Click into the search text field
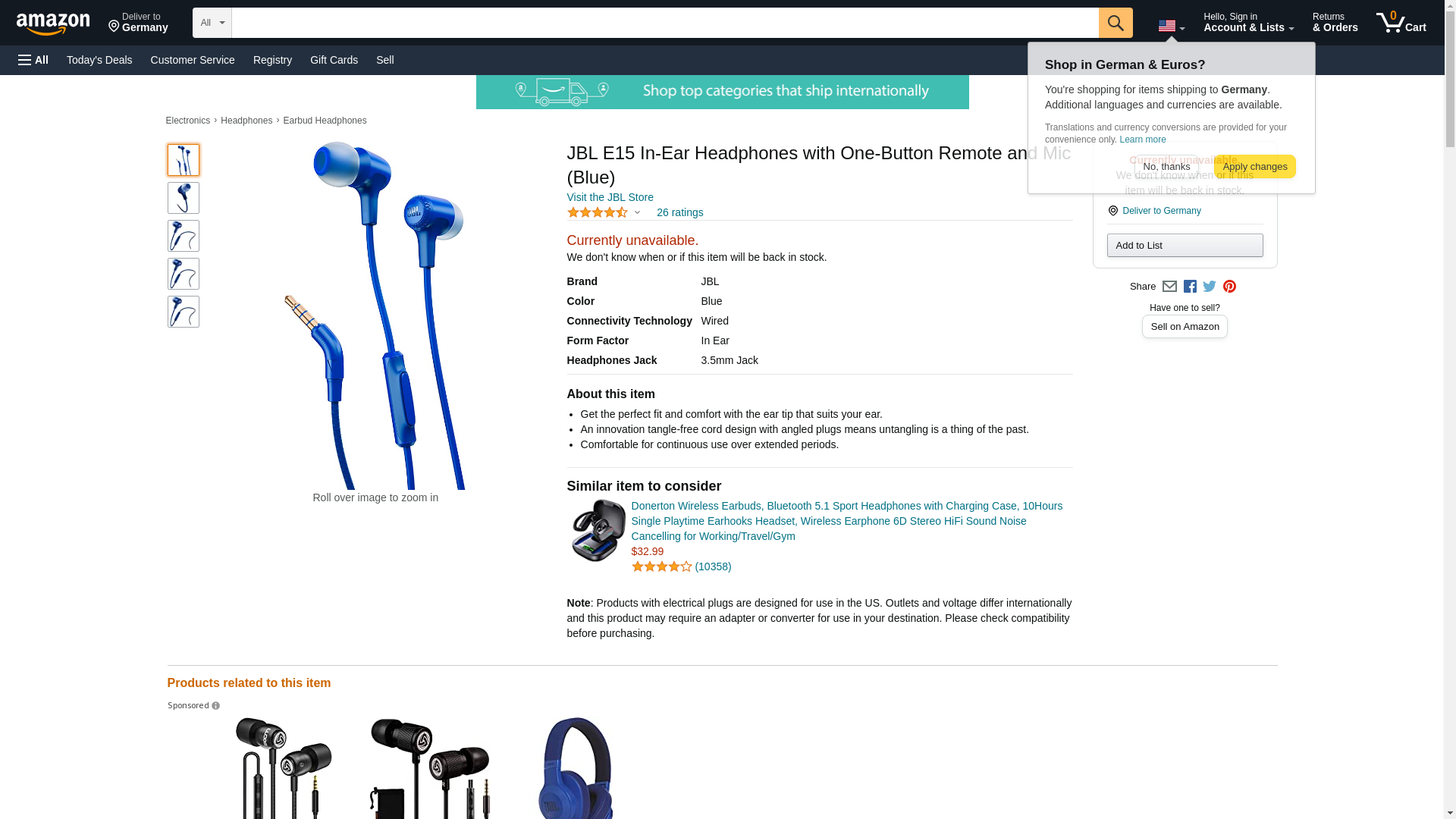The width and height of the screenshot is (1456, 819). 665,23
